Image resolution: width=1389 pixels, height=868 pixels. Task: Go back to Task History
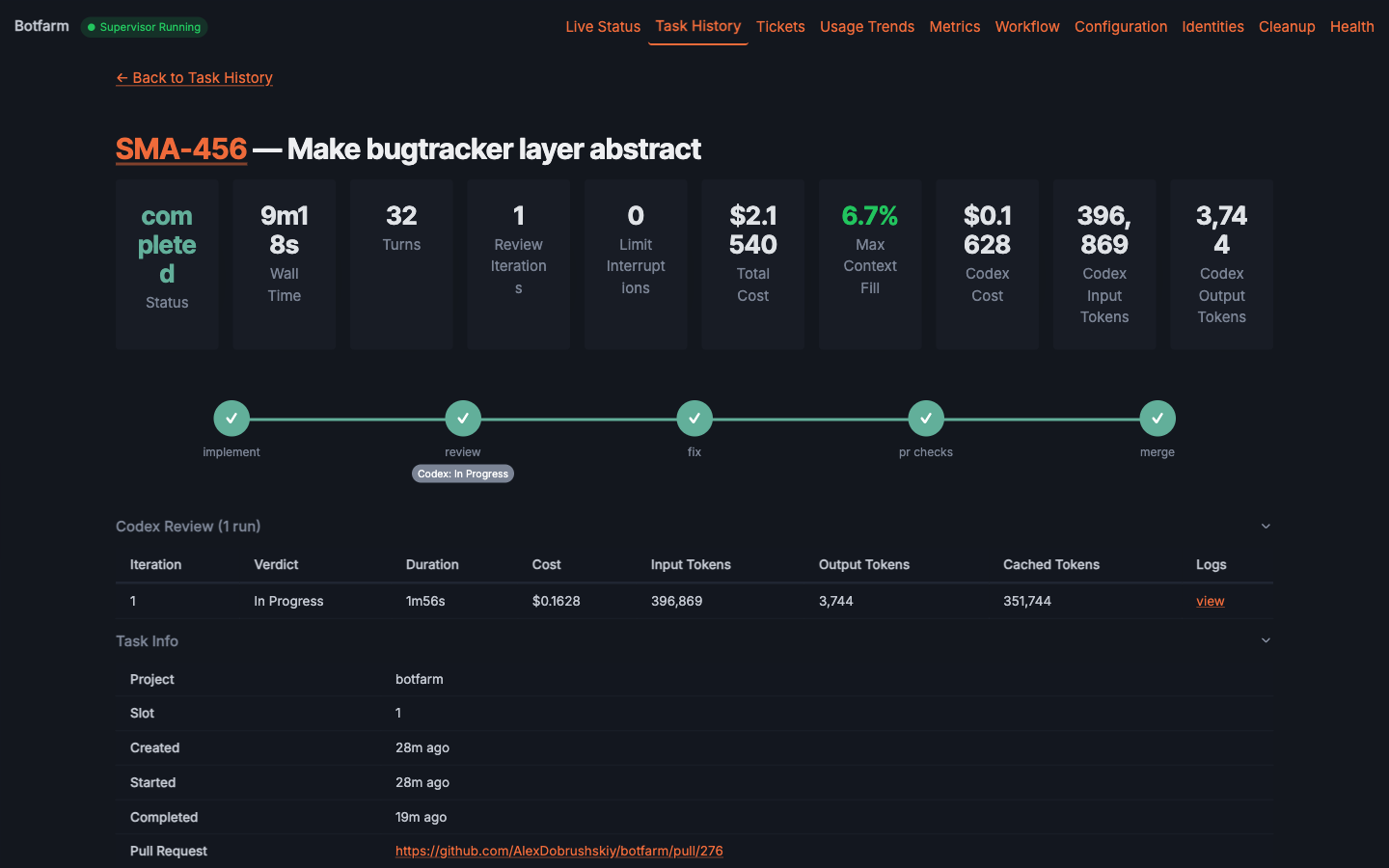pyautogui.click(x=194, y=77)
